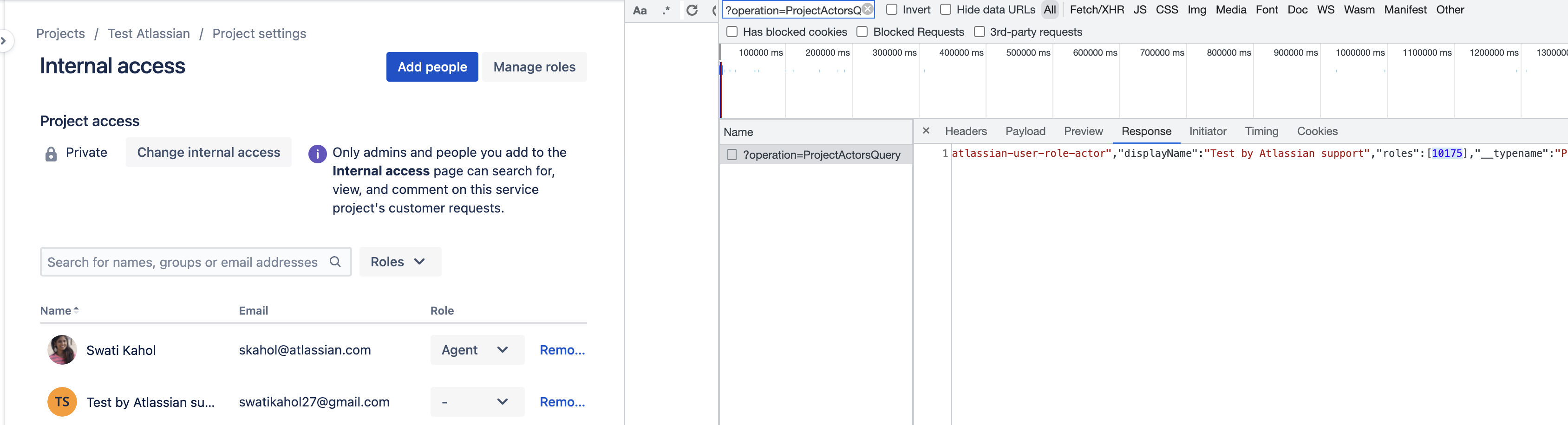Open the Roles dropdown next to search

coord(399,261)
